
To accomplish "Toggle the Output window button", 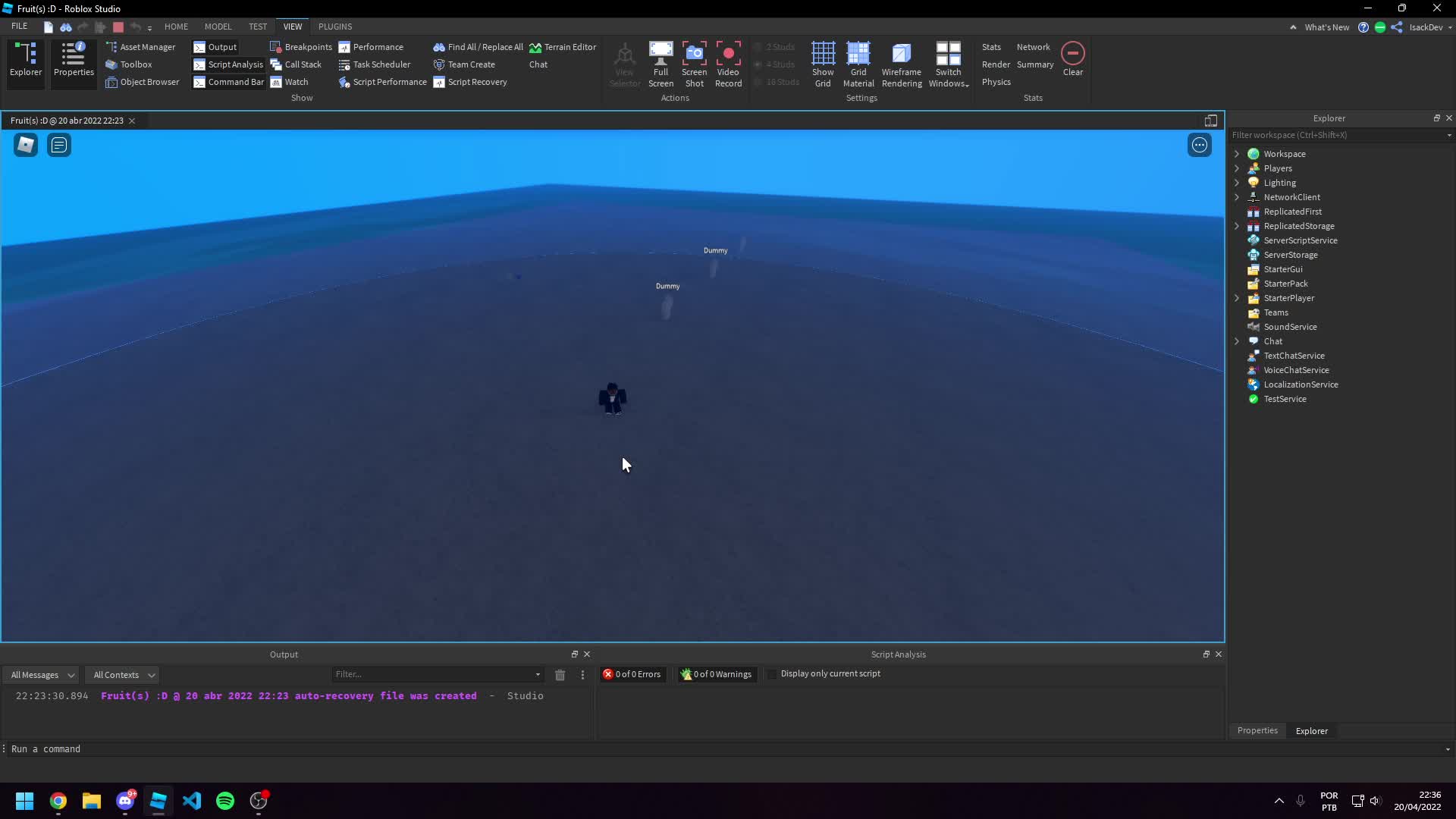I will 215,47.
